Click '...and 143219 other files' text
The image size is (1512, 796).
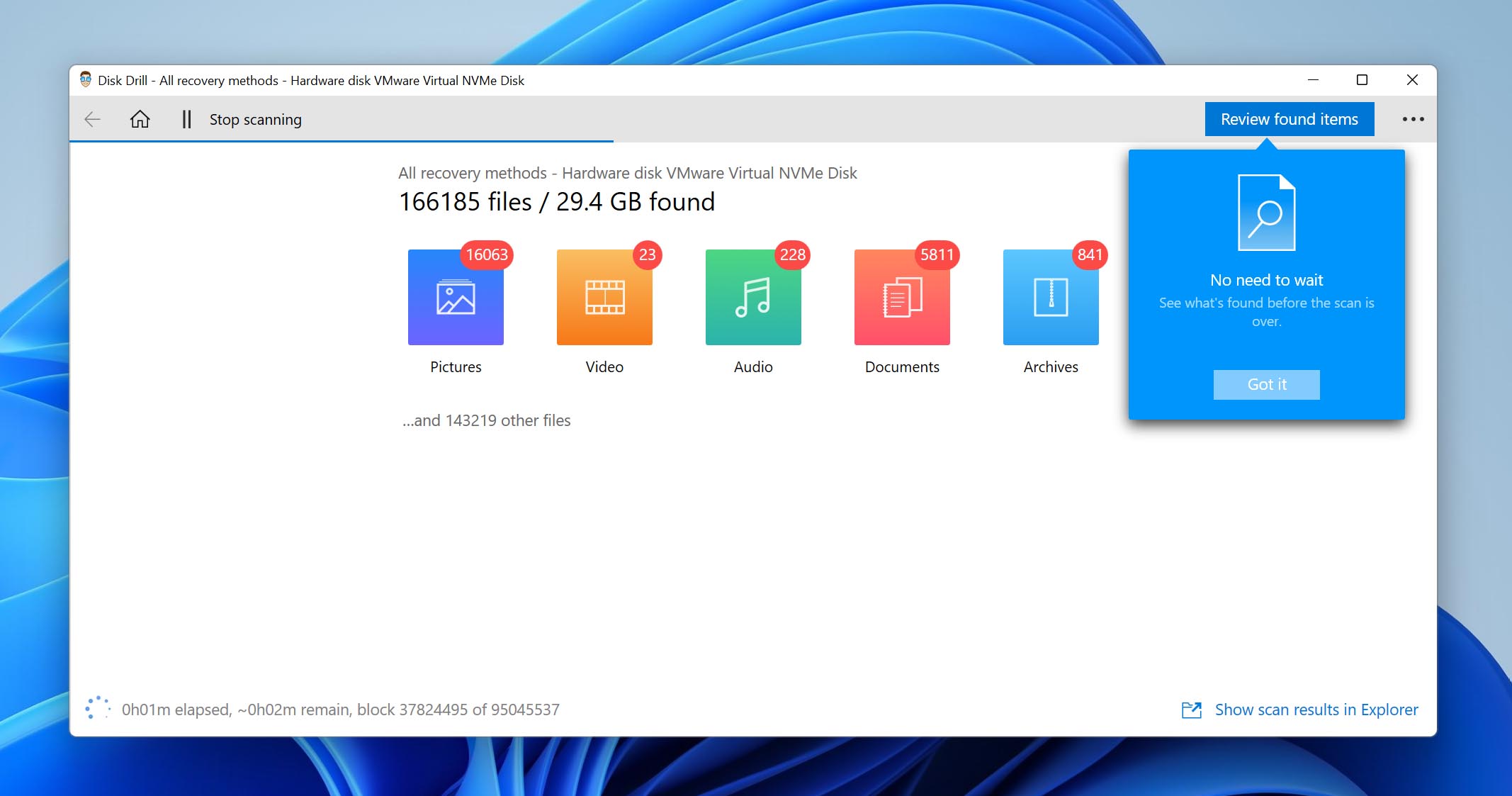(x=486, y=420)
